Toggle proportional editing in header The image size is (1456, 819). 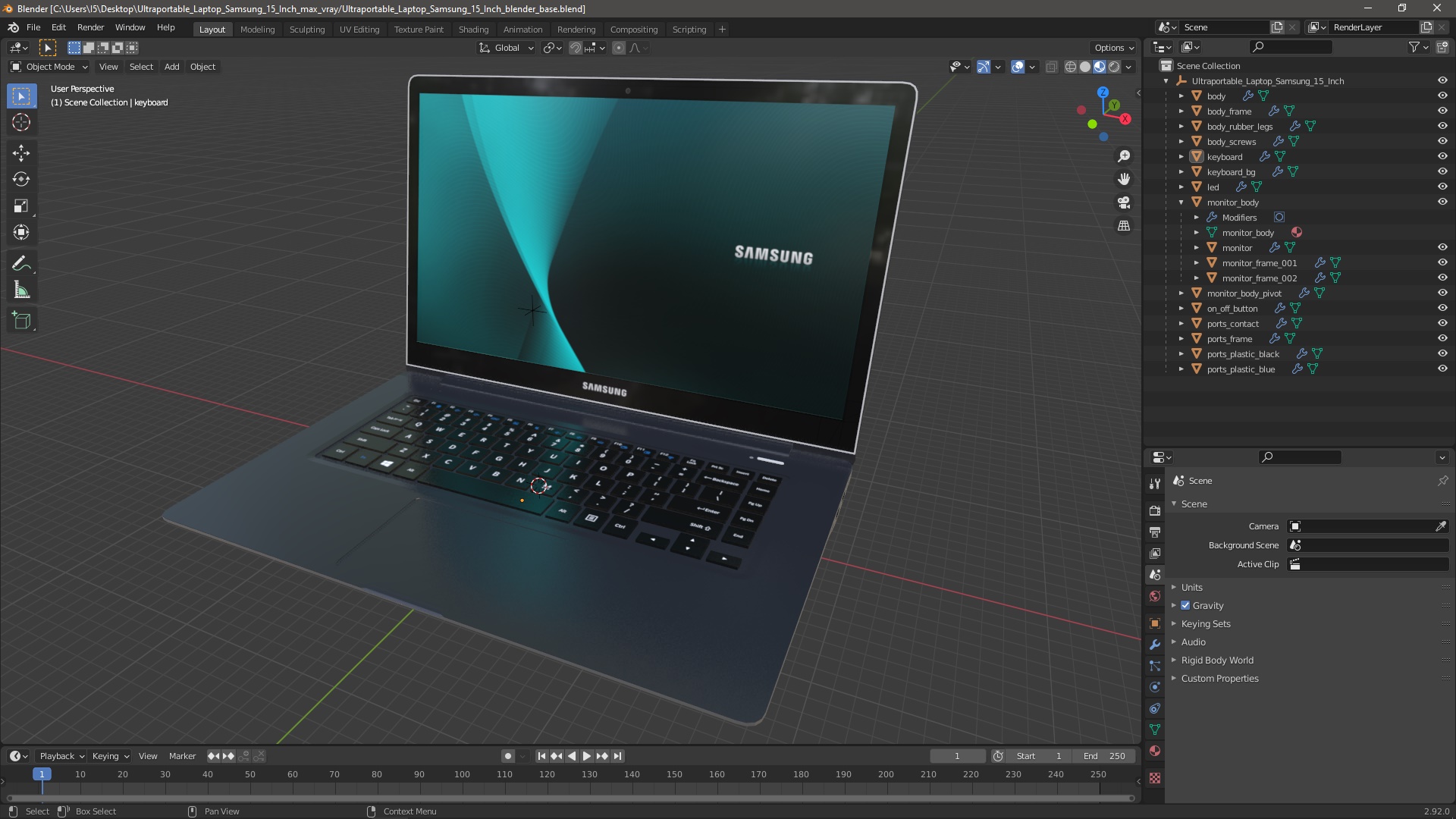pos(619,48)
